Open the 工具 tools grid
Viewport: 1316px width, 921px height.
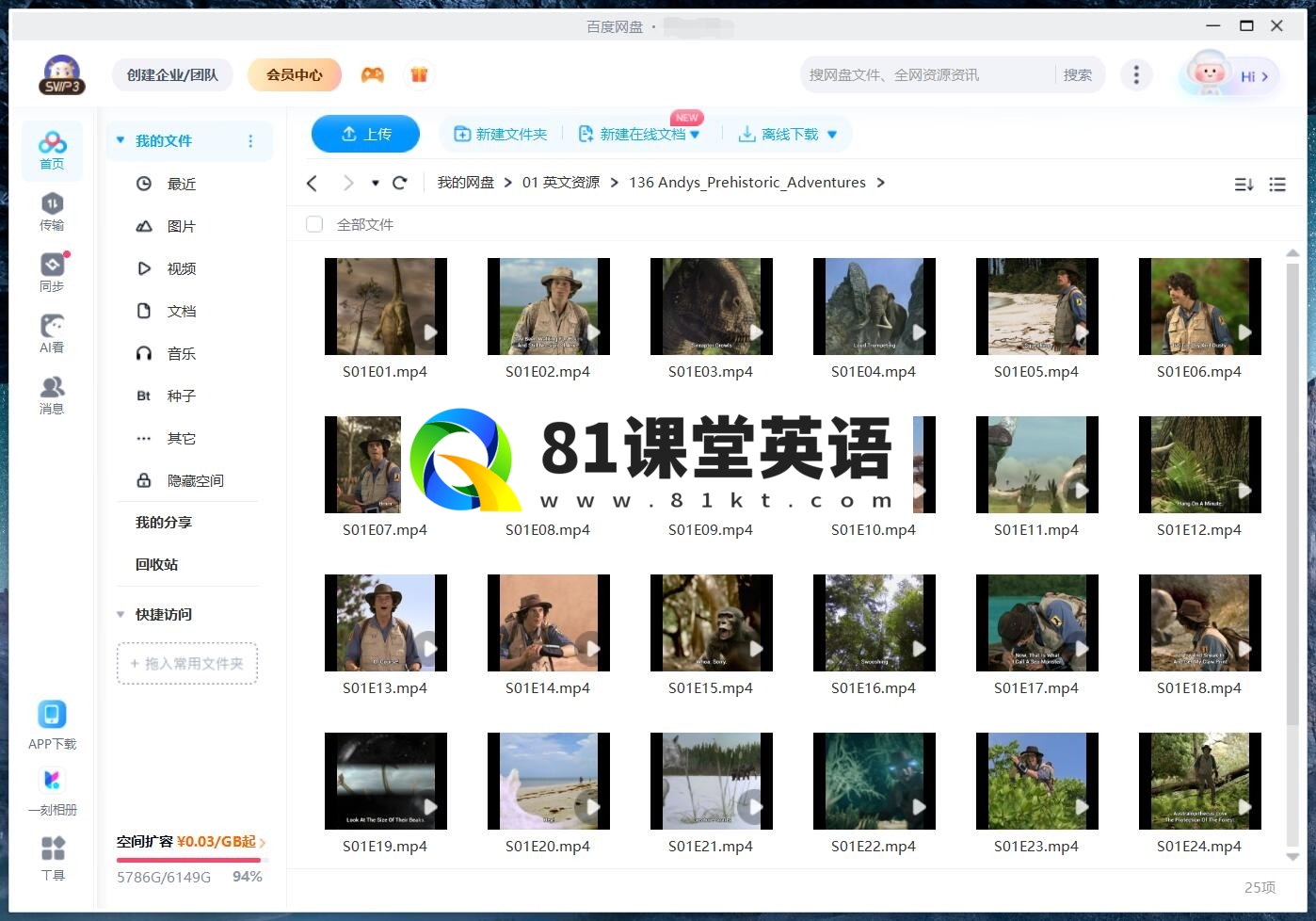[x=53, y=858]
